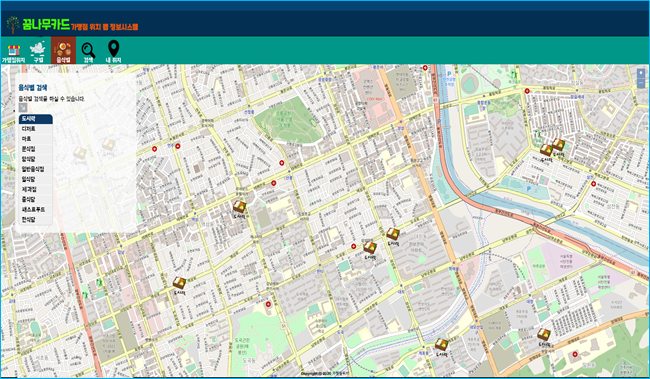Zoom in on the map
650x379 pixels.
point(641,73)
